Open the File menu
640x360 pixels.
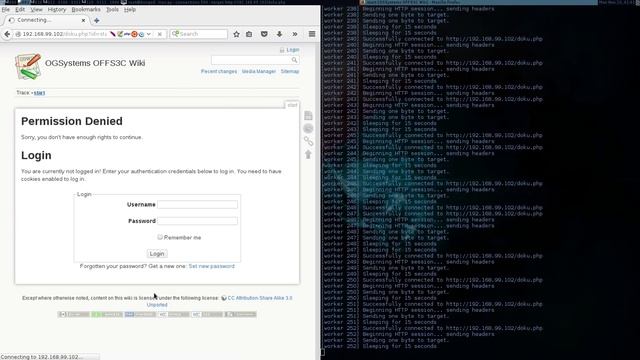[5, 9]
